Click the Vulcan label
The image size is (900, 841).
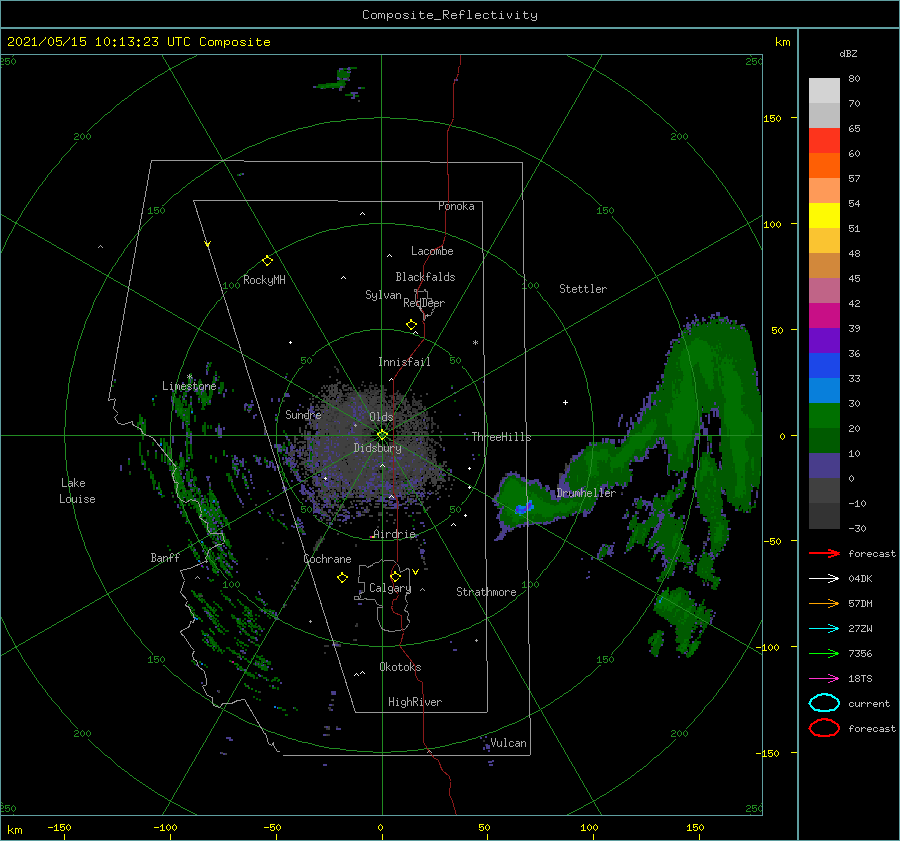pyautogui.click(x=508, y=743)
